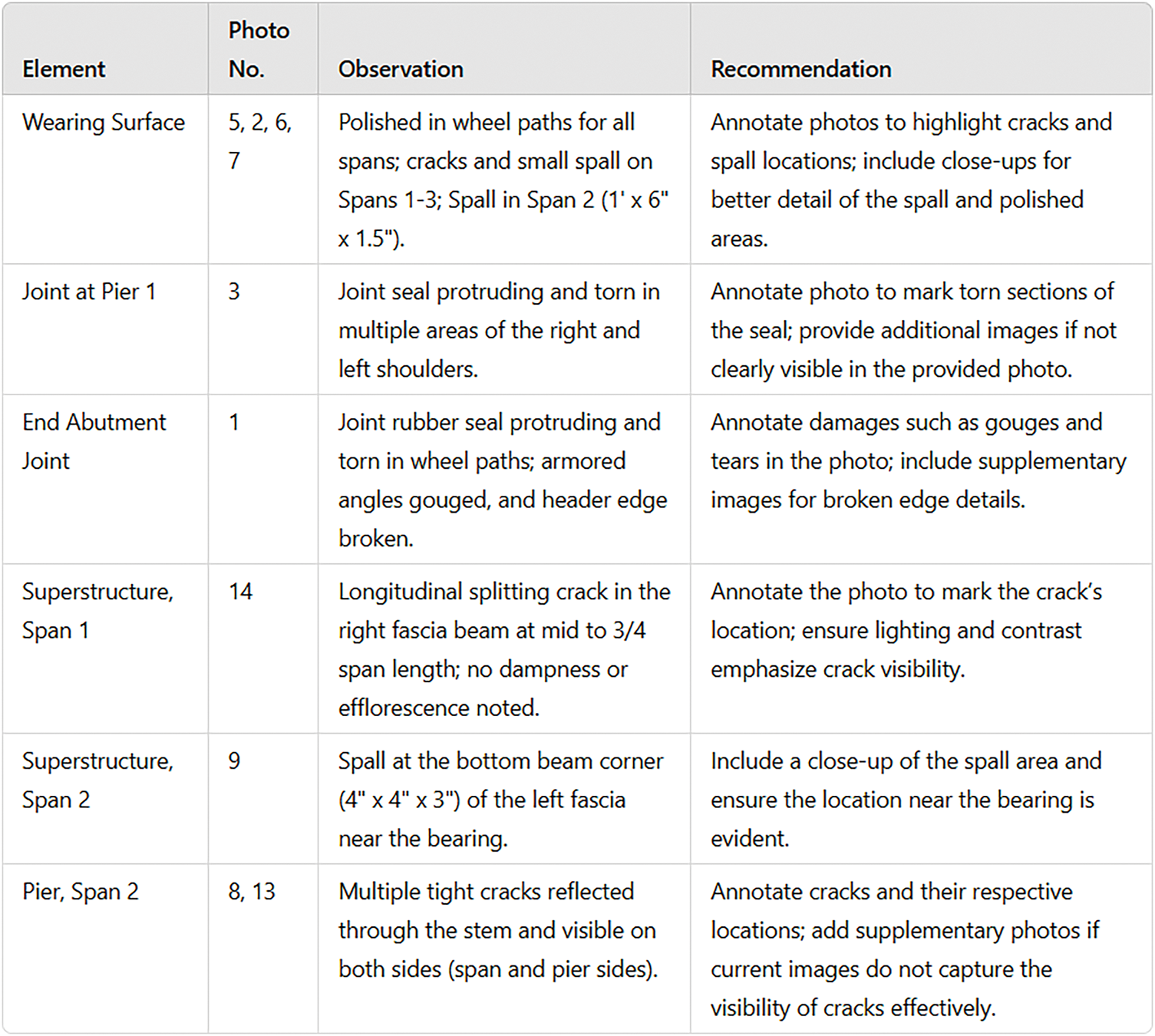Click photo numbers 5, 2, 6, 7 cell
The width and height of the screenshot is (1155, 1036).
[260, 141]
